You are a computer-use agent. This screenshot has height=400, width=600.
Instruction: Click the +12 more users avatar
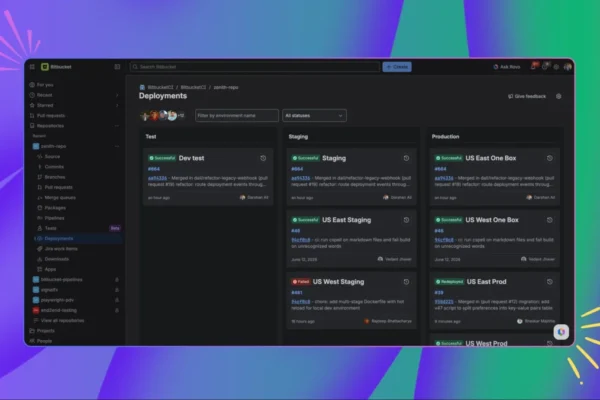click(x=181, y=116)
